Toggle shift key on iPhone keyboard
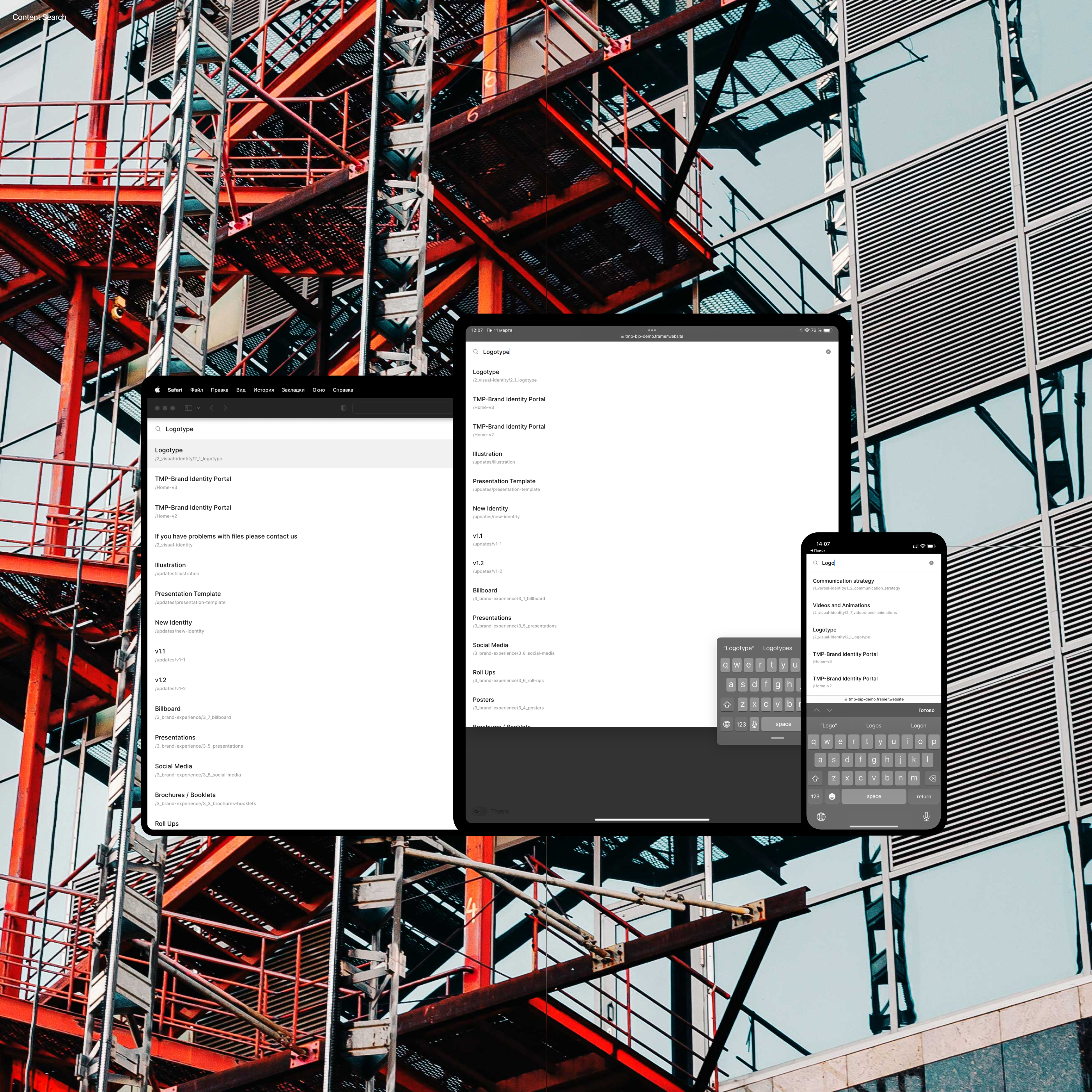Viewport: 1092px width, 1092px height. tap(815, 778)
